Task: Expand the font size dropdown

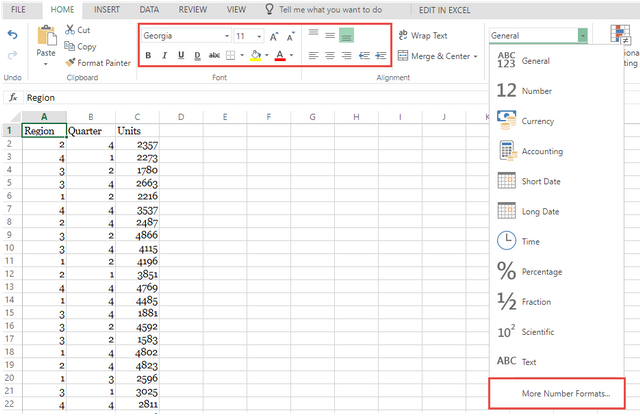Action: [x=259, y=36]
